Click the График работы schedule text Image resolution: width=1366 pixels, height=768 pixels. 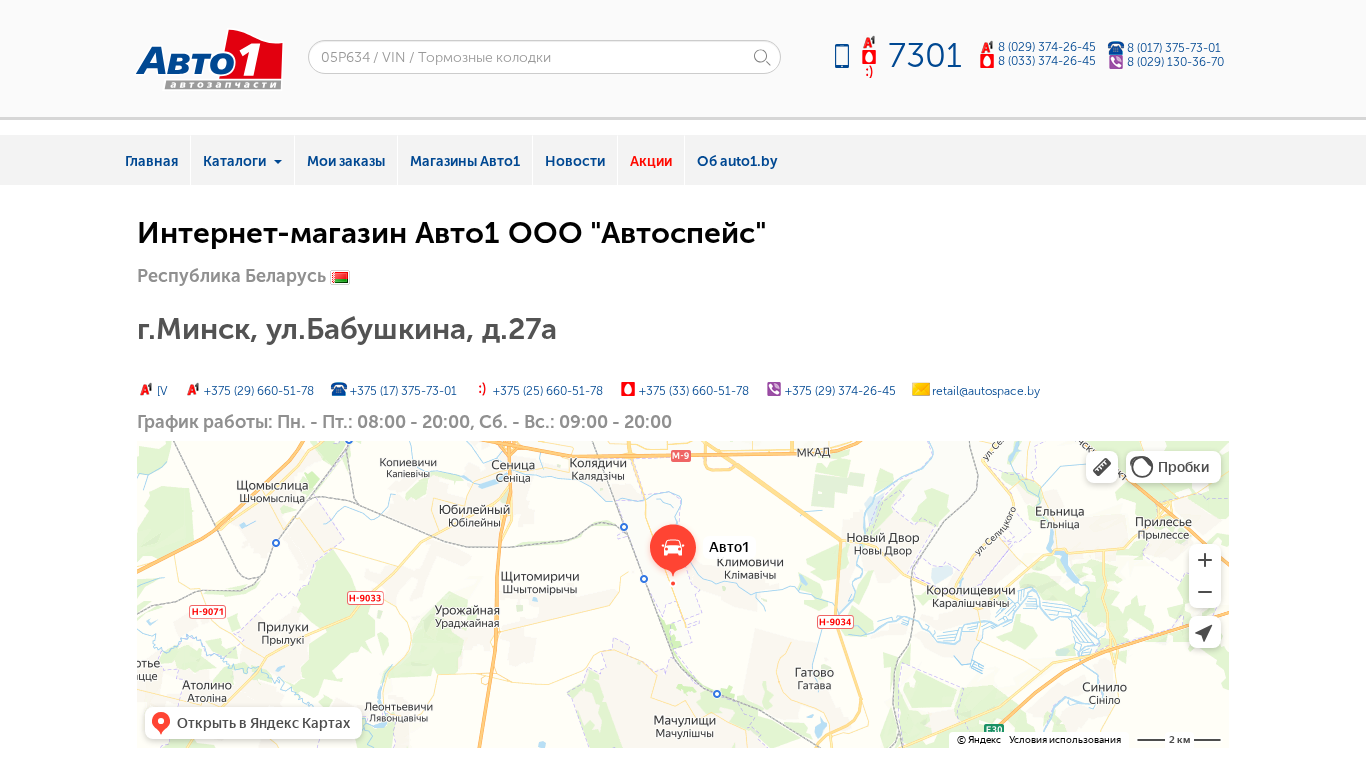pos(404,422)
